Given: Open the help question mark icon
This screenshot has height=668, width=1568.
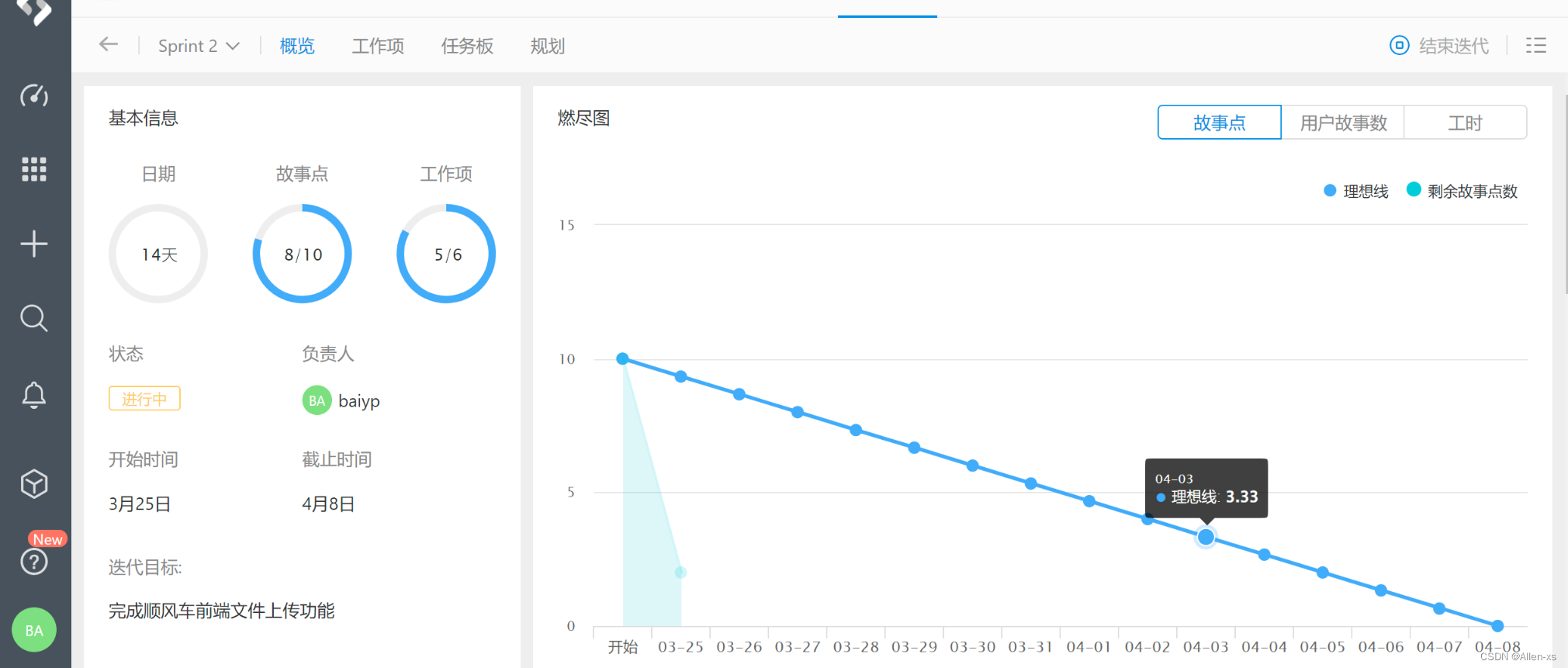Looking at the screenshot, I should tap(34, 561).
